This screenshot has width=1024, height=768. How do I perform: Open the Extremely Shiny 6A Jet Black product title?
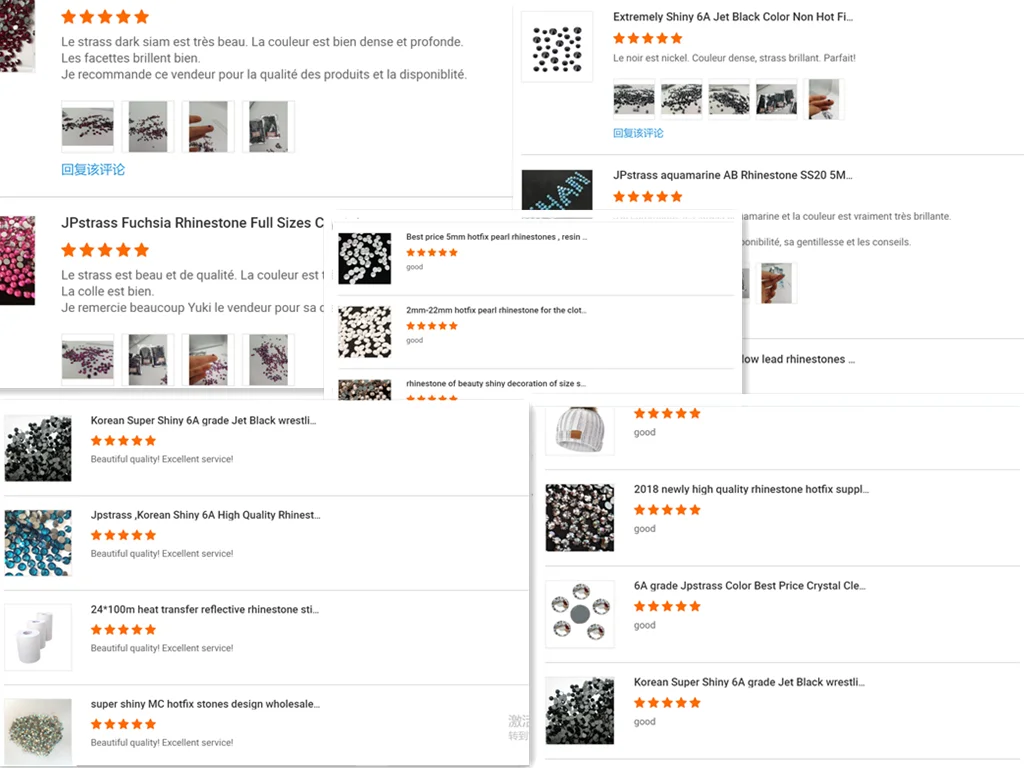coord(733,17)
